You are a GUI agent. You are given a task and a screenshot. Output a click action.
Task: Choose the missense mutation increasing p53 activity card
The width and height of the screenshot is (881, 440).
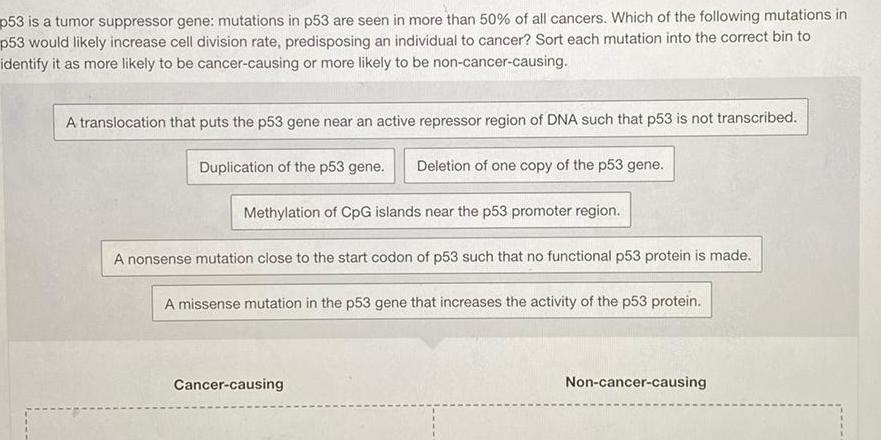432,301
